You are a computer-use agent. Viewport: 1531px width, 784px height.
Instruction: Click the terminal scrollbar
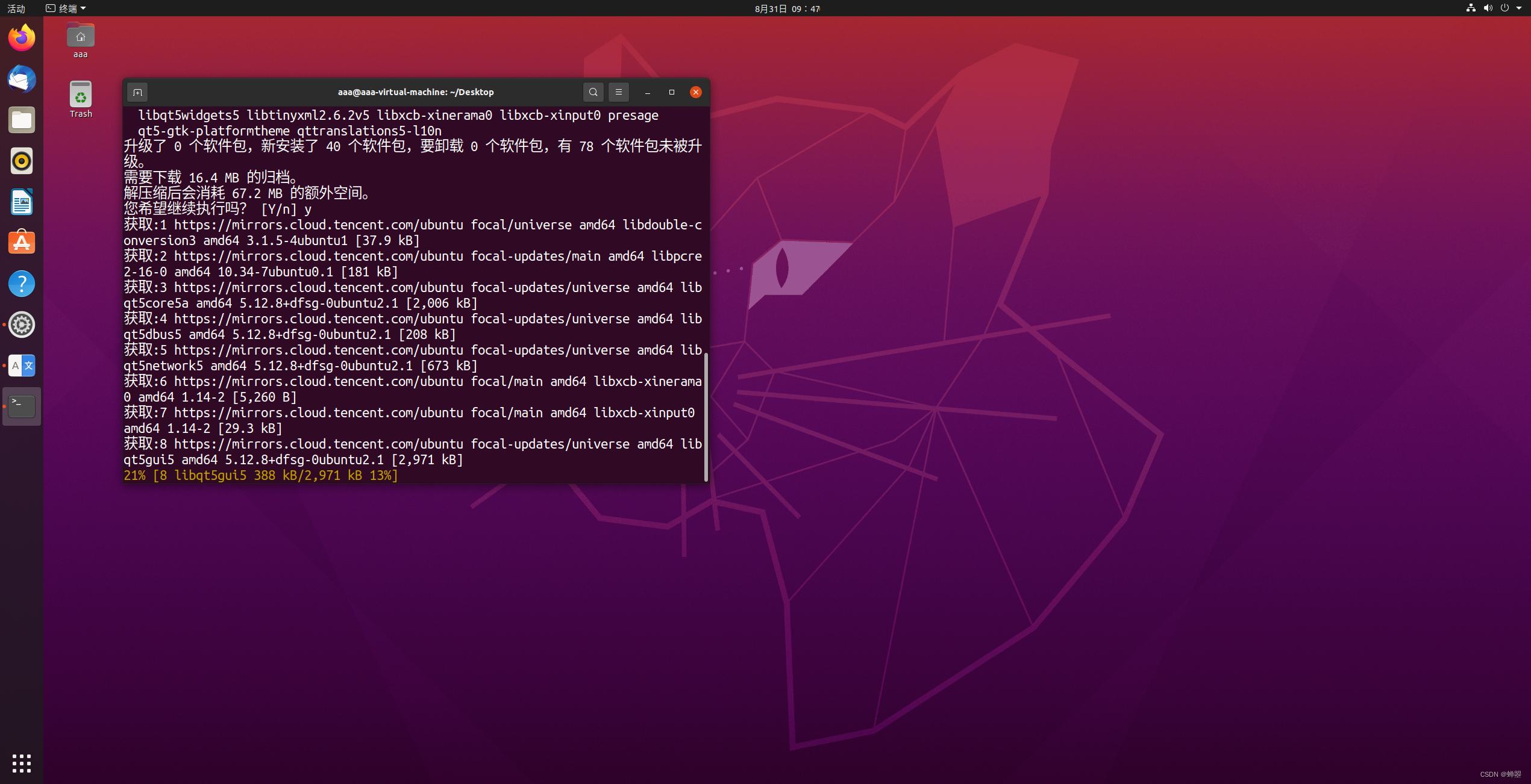click(x=706, y=415)
